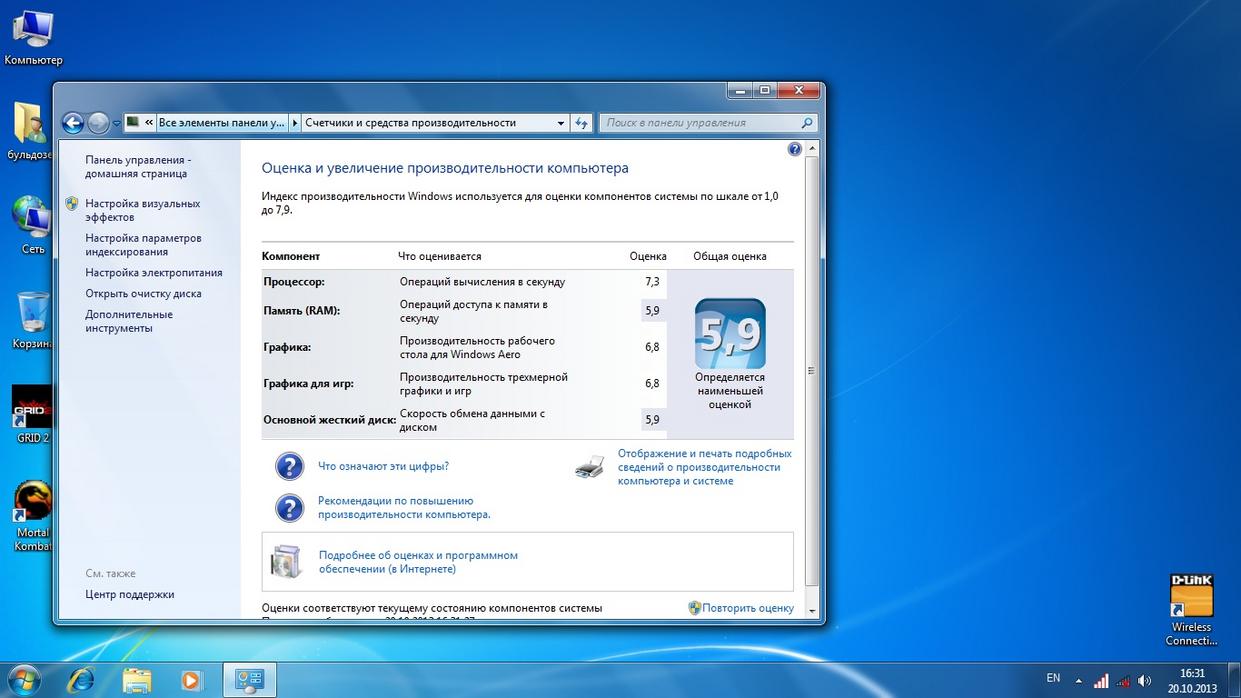Click the processor score 7,3
Viewport: 1241px width, 698px height.
point(652,282)
